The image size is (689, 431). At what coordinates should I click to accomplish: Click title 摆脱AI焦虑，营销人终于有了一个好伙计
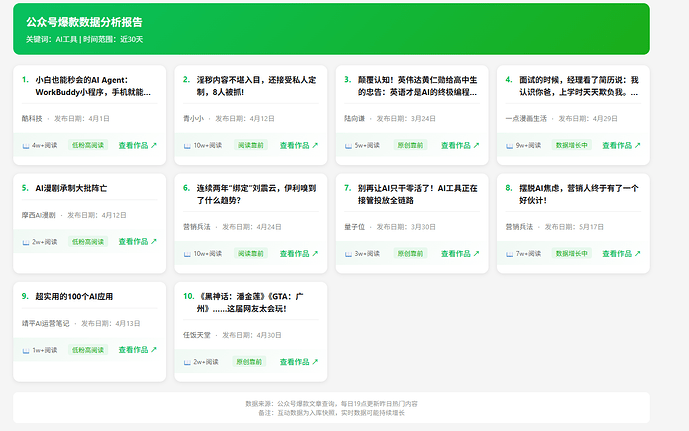tap(579, 194)
